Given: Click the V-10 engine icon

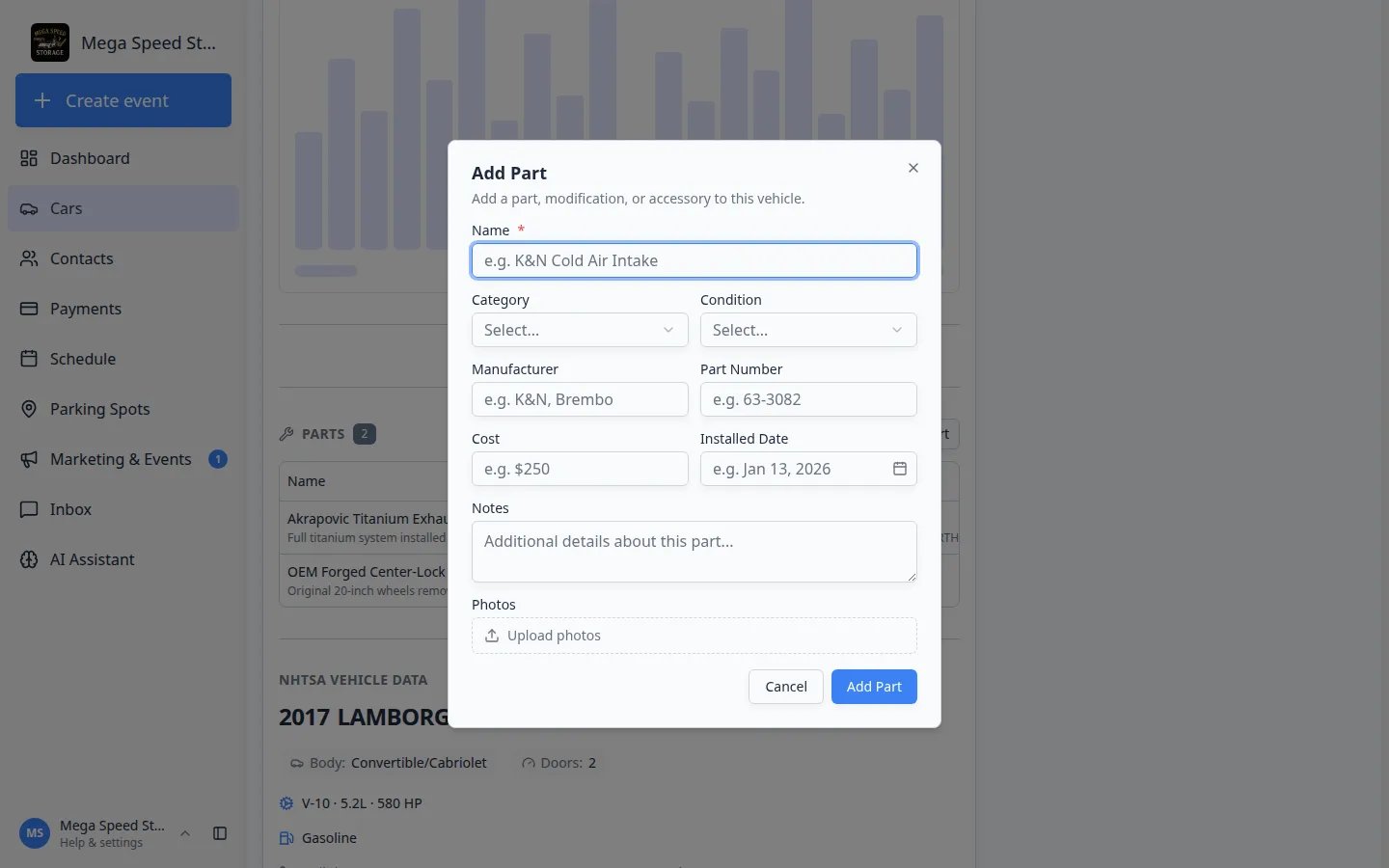Looking at the screenshot, I should (x=286, y=803).
